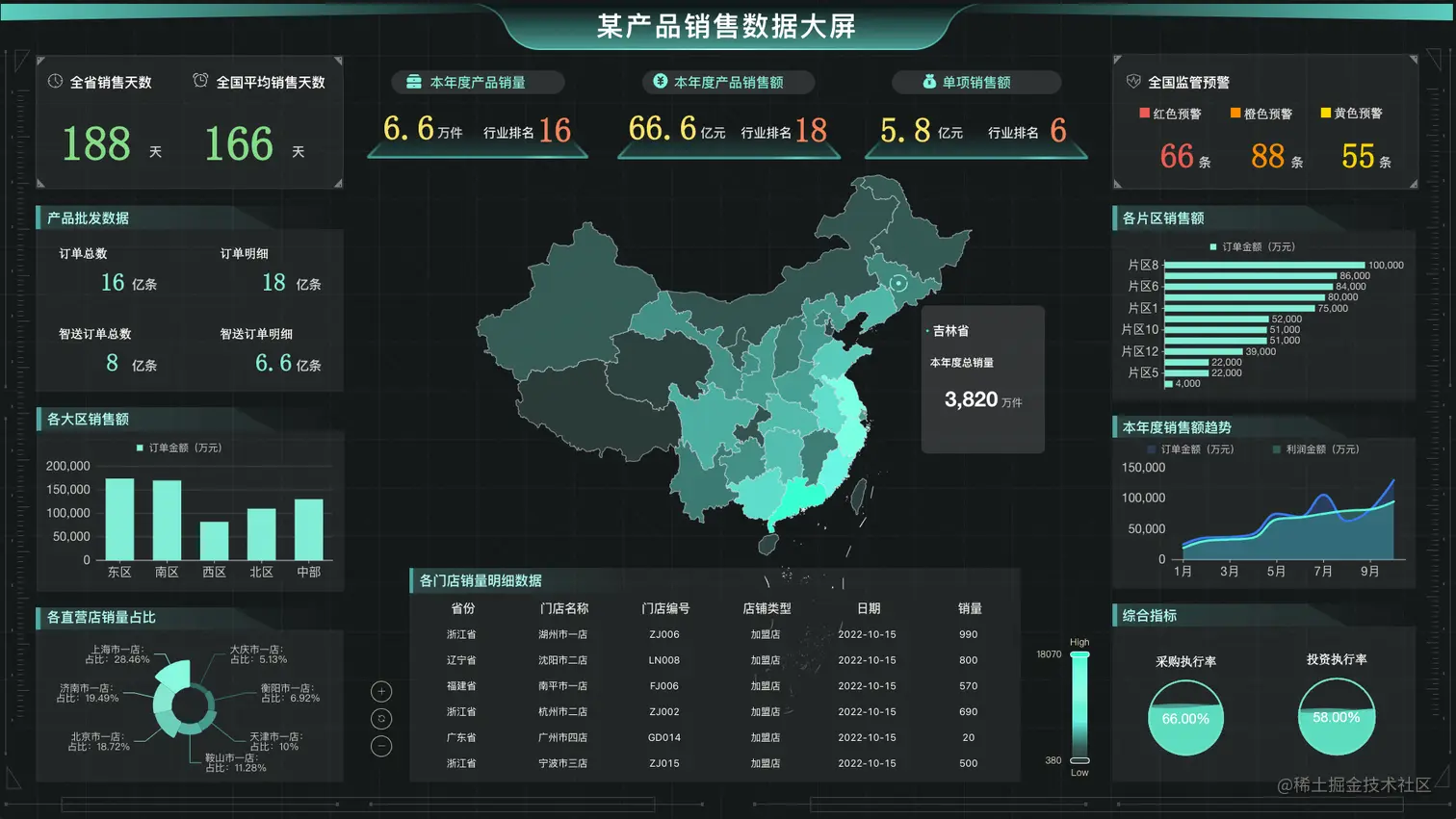Click store code ZJ006
1456x819 pixels.
[664, 634]
